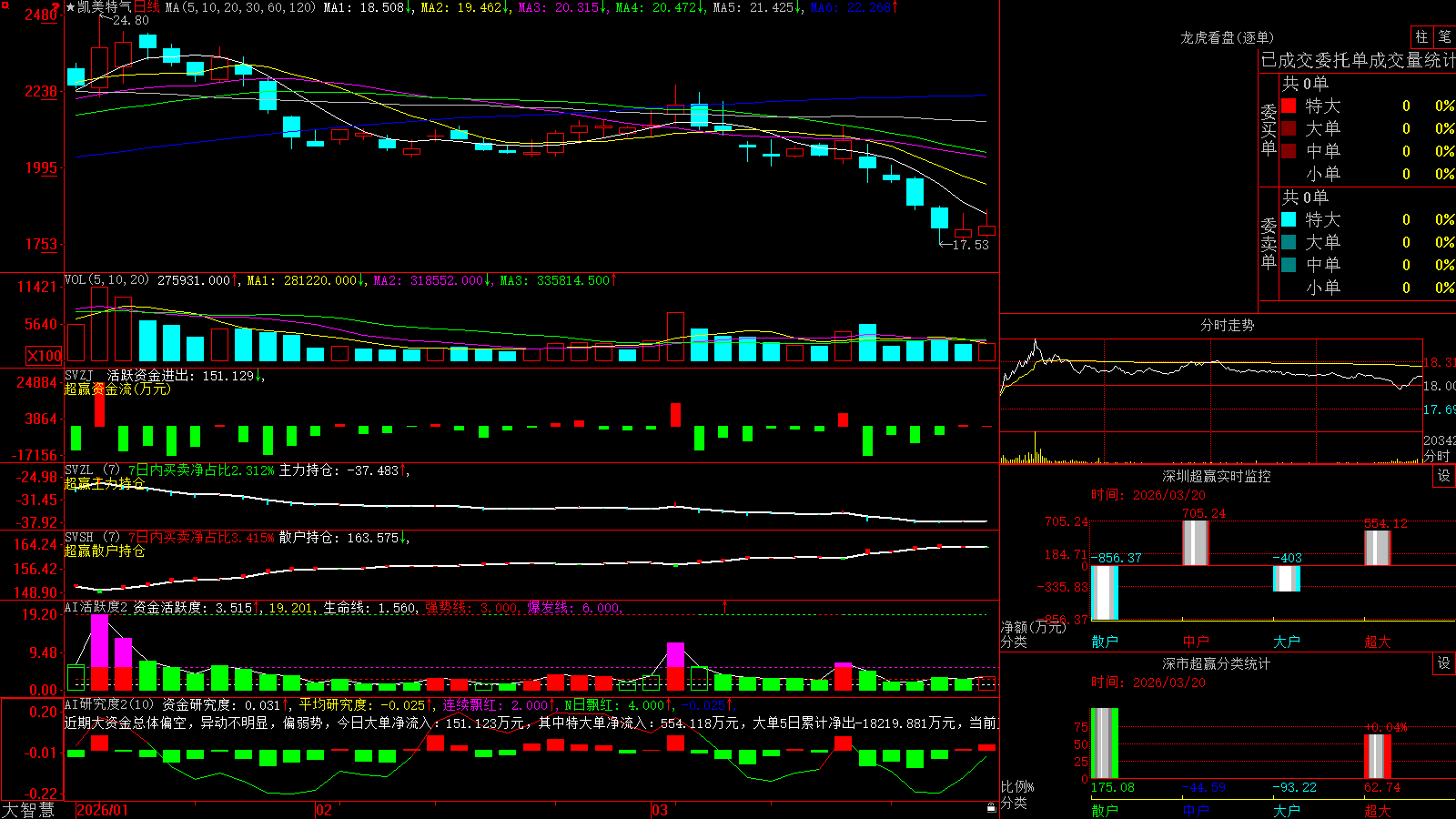This screenshot has width=1456, height=819.
Task: Click the 705.24 中户 bar in 实时监控
Action: point(1196,542)
